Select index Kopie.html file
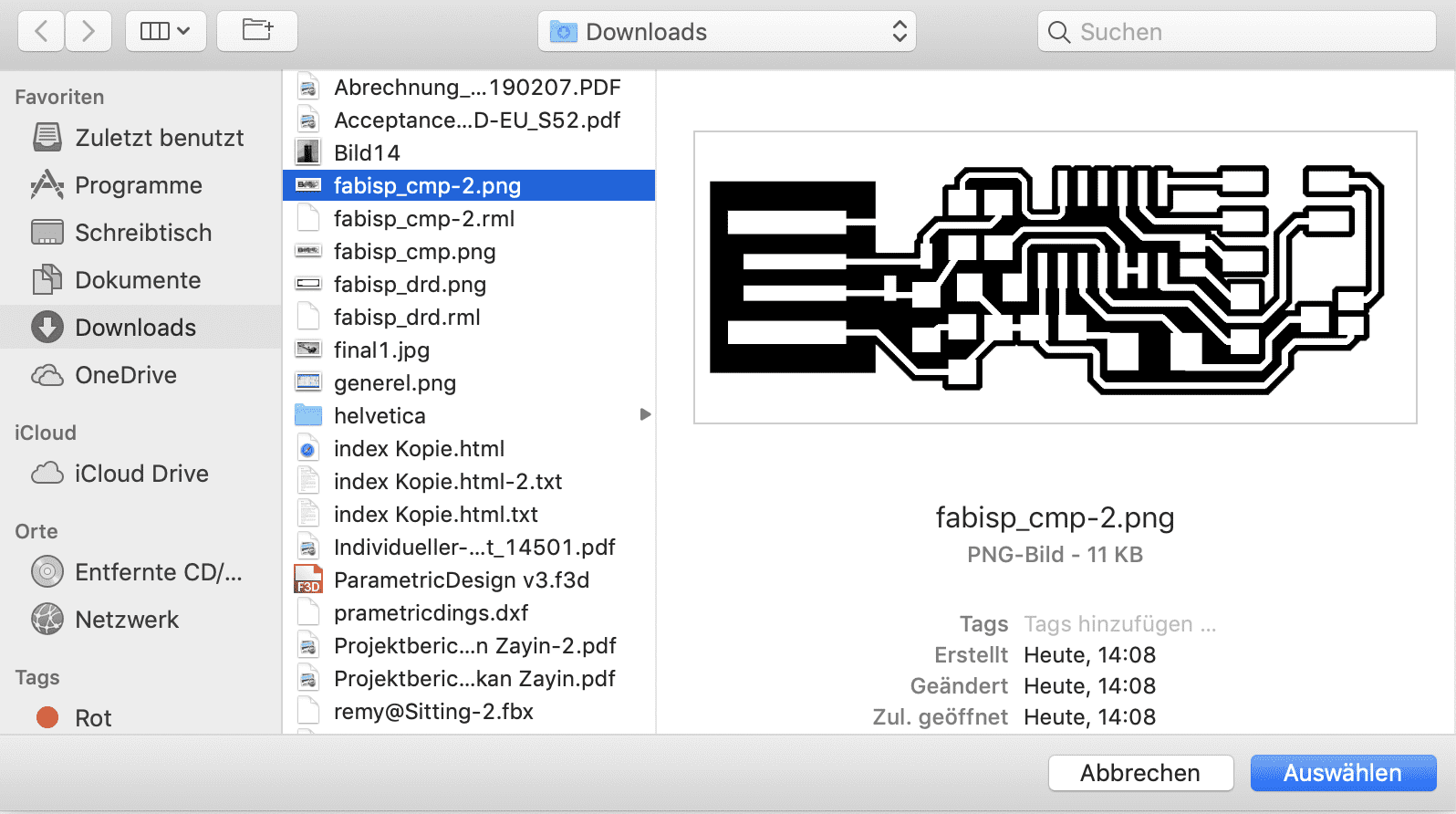 tap(469, 448)
